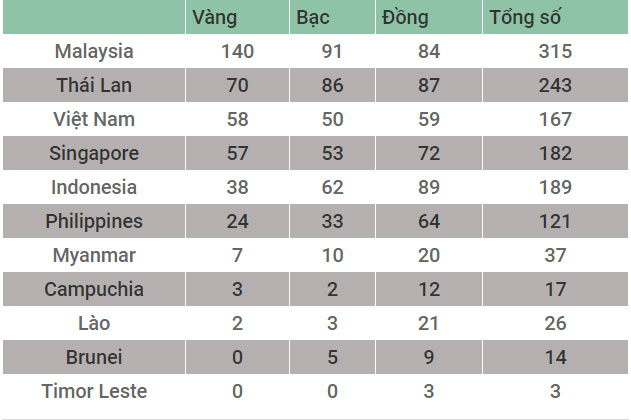Click Việt Nam's total of 167
Viewport: 631px width, 420px height.
pyautogui.click(x=555, y=119)
